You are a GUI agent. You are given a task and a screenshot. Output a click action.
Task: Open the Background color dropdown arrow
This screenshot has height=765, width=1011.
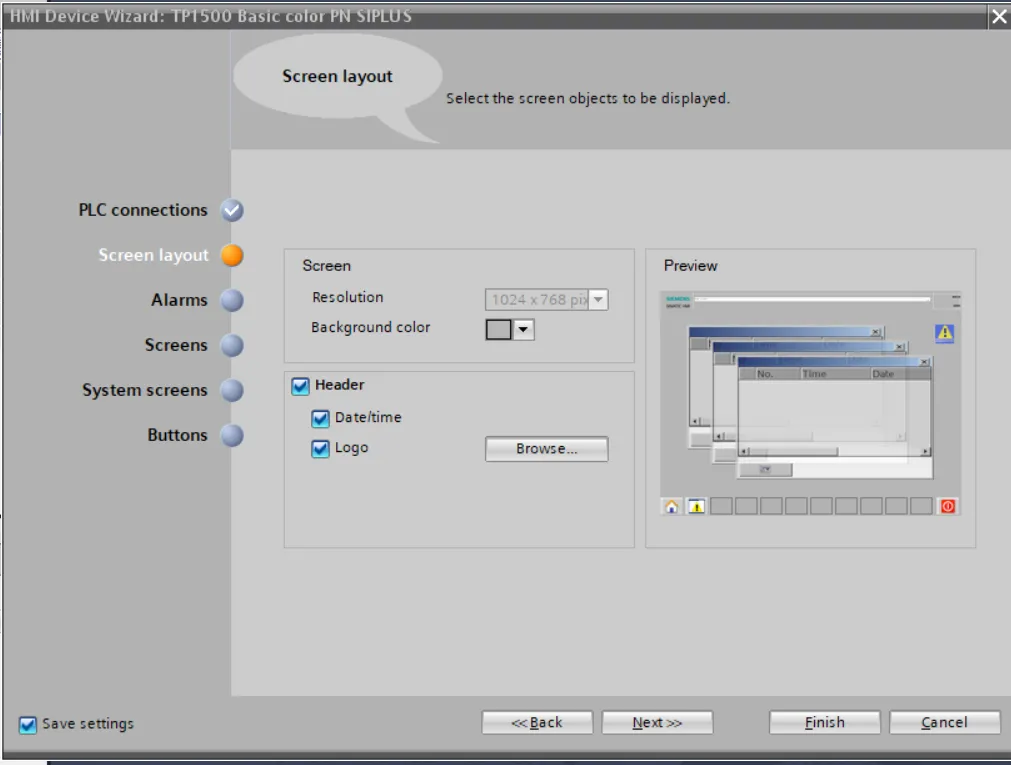point(526,328)
